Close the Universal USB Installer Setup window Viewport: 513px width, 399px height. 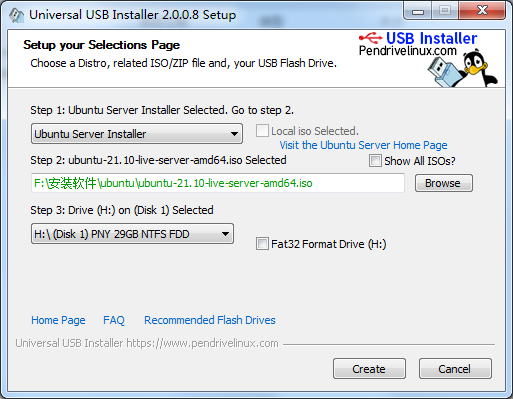click(482, 11)
